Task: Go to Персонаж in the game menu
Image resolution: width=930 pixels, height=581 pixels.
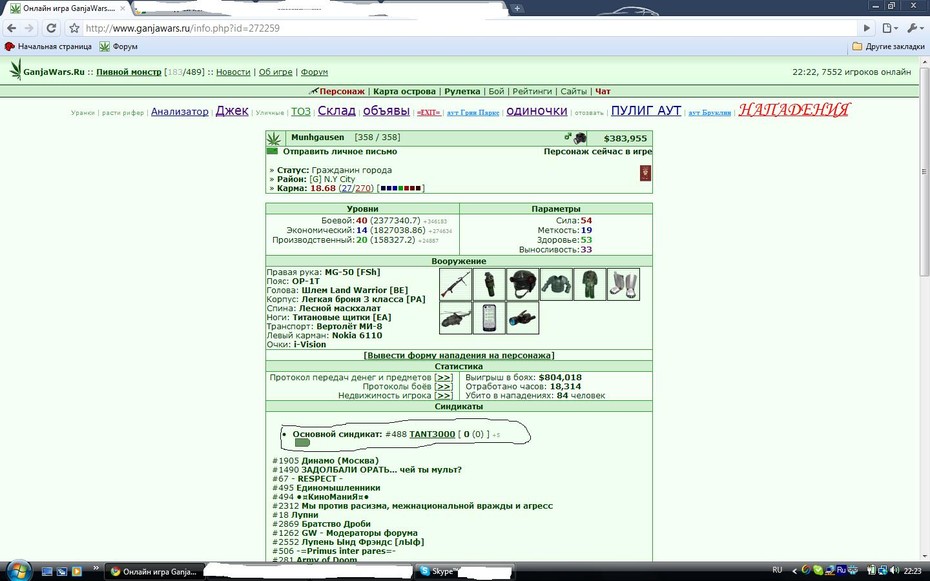Action: point(342,91)
